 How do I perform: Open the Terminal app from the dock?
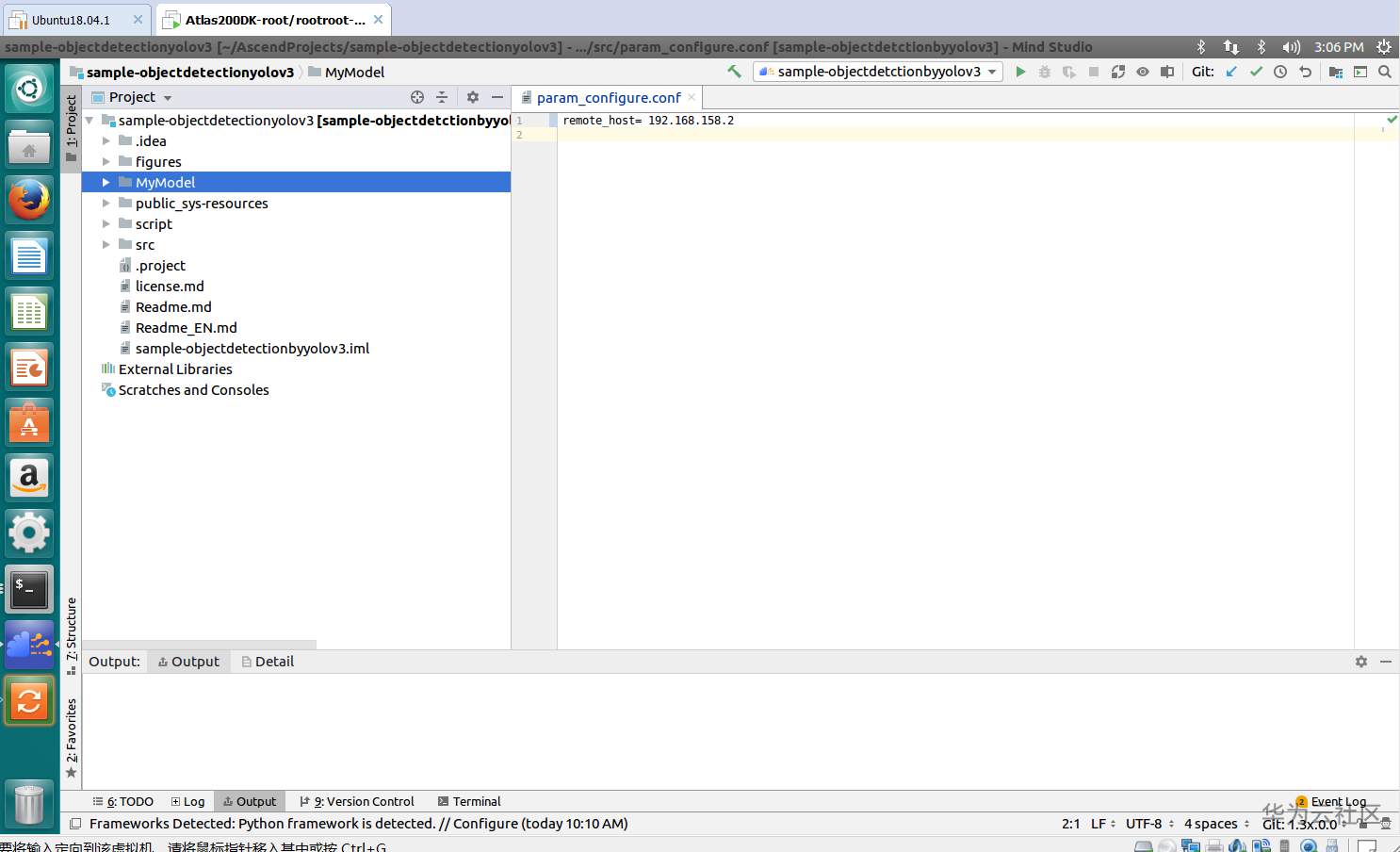(29, 590)
